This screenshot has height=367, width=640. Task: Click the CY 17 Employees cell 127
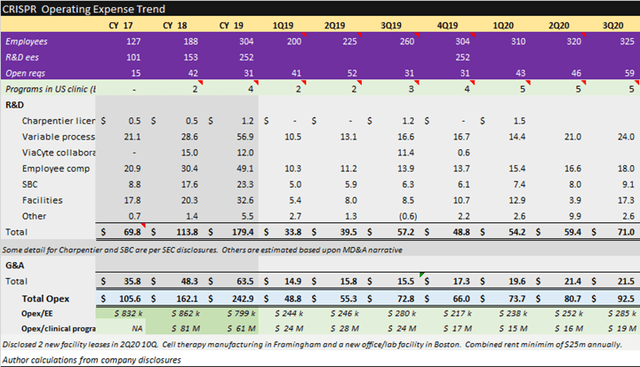[133, 41]
